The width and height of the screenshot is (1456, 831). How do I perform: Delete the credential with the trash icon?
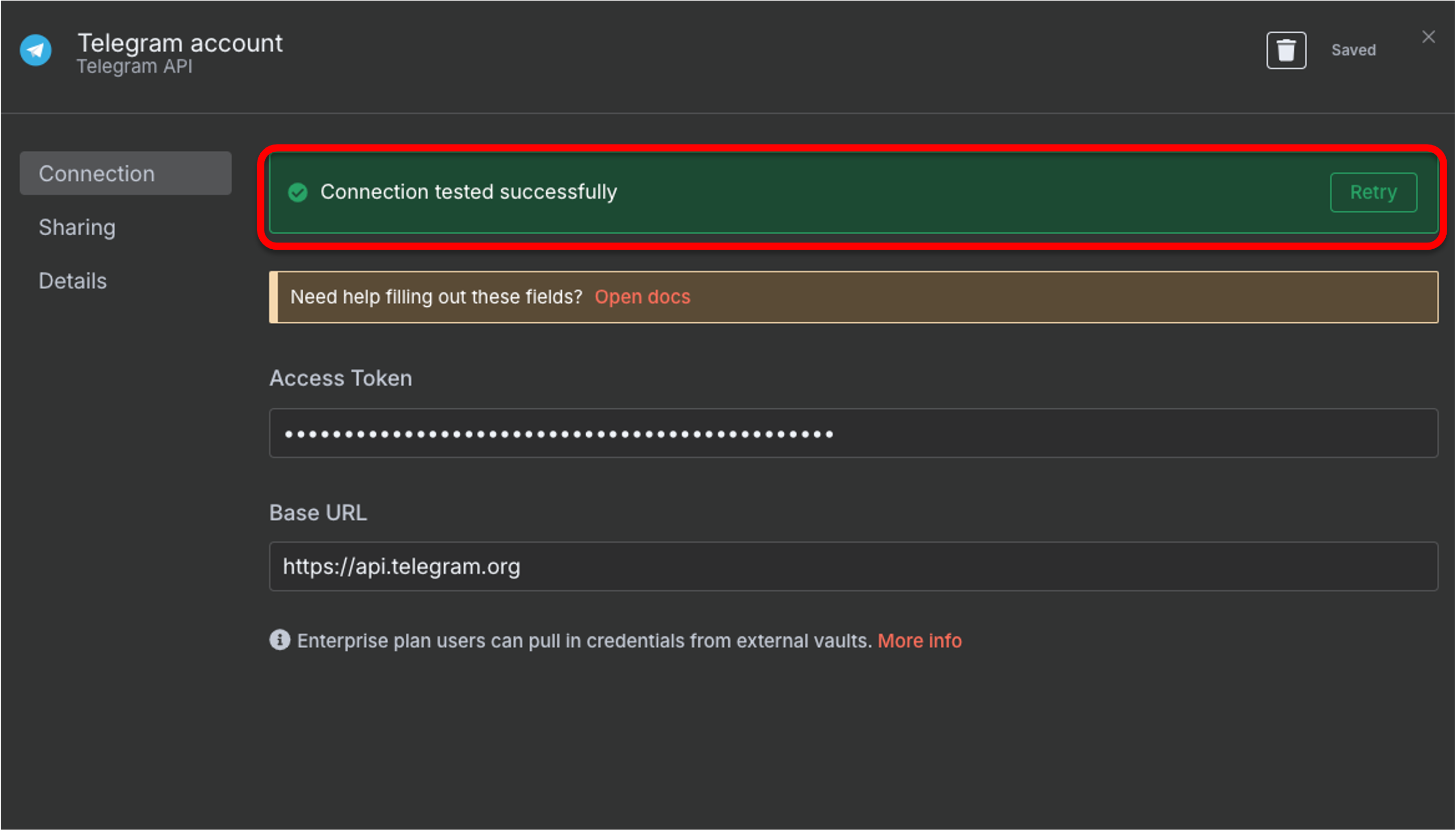(x=1286, y=50)
